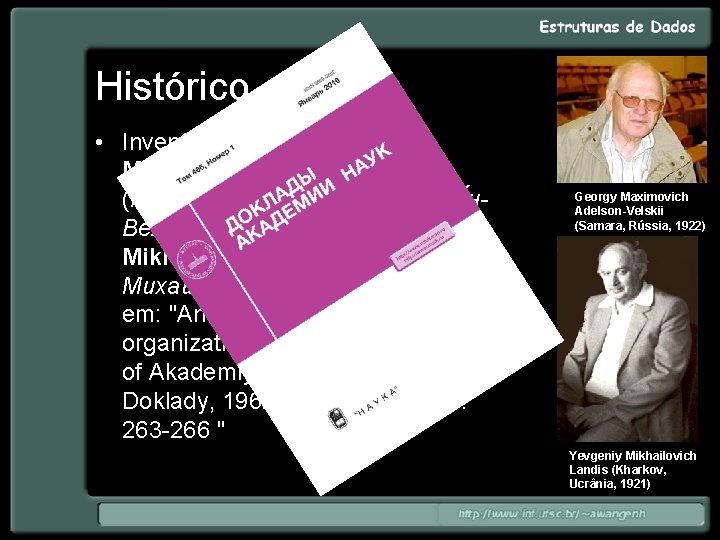720x540 pixels.
Task: Click the round academy seal emblem on cover
Action: [x=196, y=259]
